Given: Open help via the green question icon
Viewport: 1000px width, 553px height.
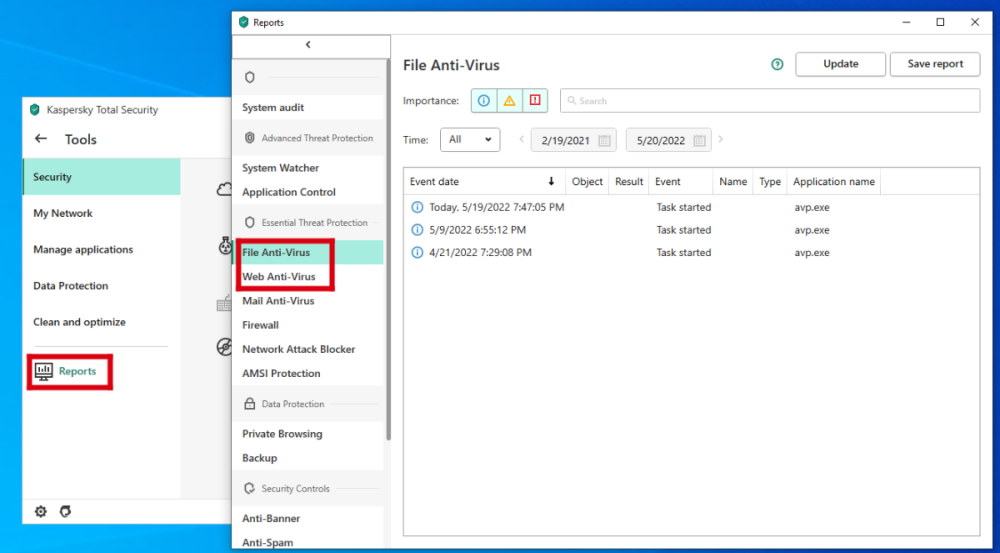Looking at the screenshot, I should [777, 64].
